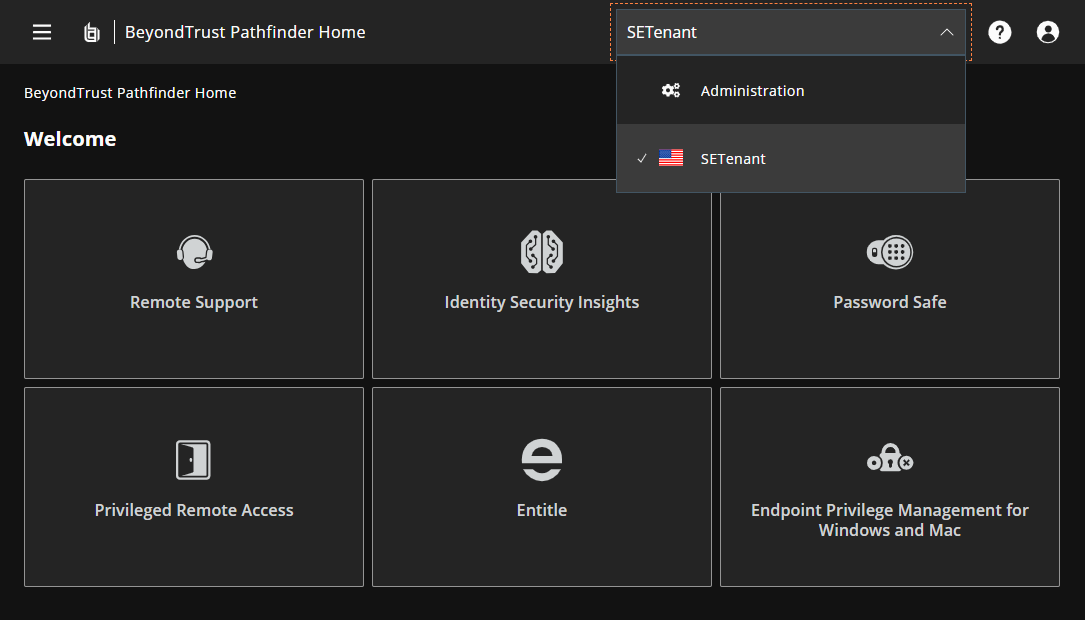
Task: Open Endpoint Privilege Management for Windows and Mac
Action: (890, 487)
